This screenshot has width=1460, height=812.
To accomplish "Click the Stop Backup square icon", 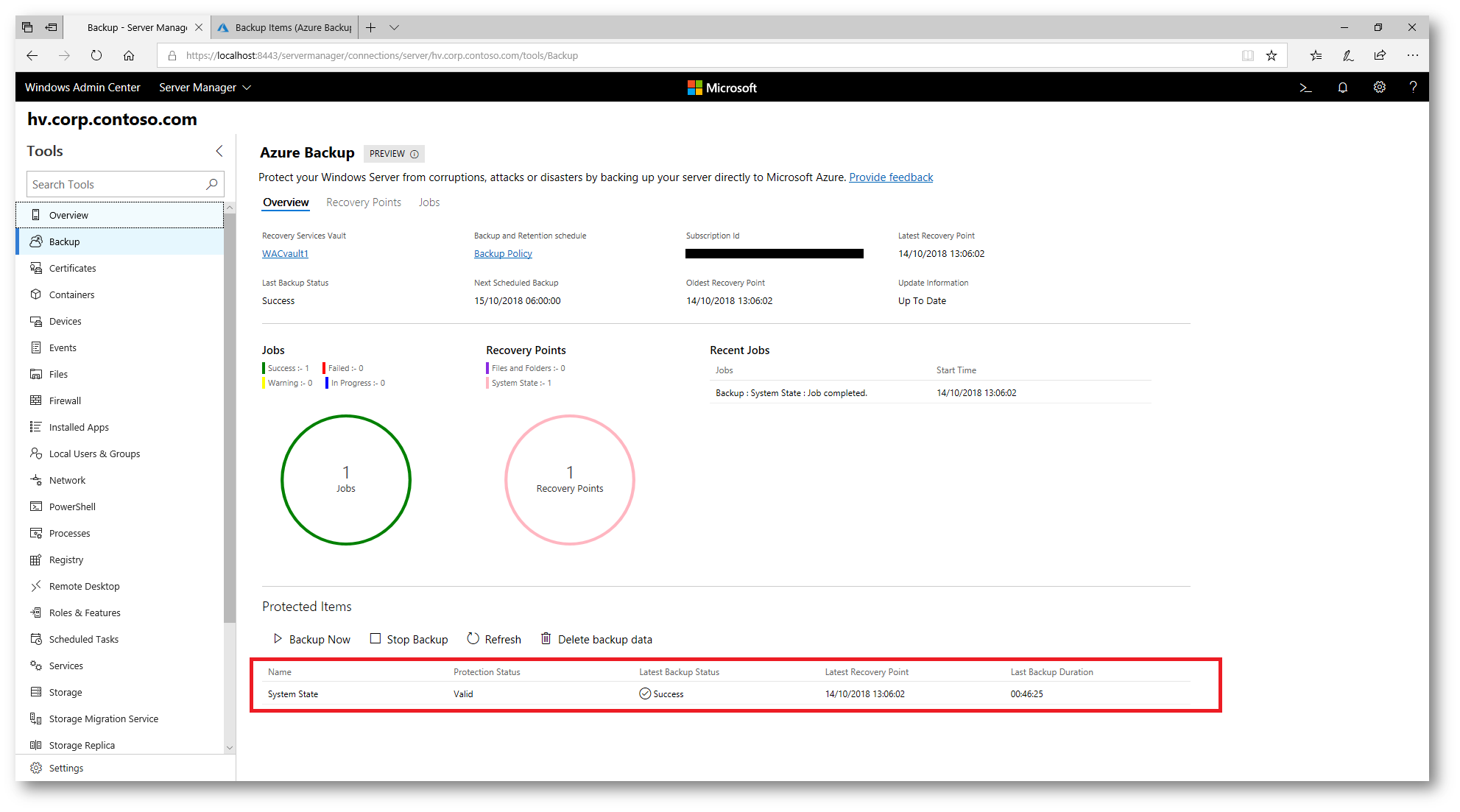I will (375, 638).
